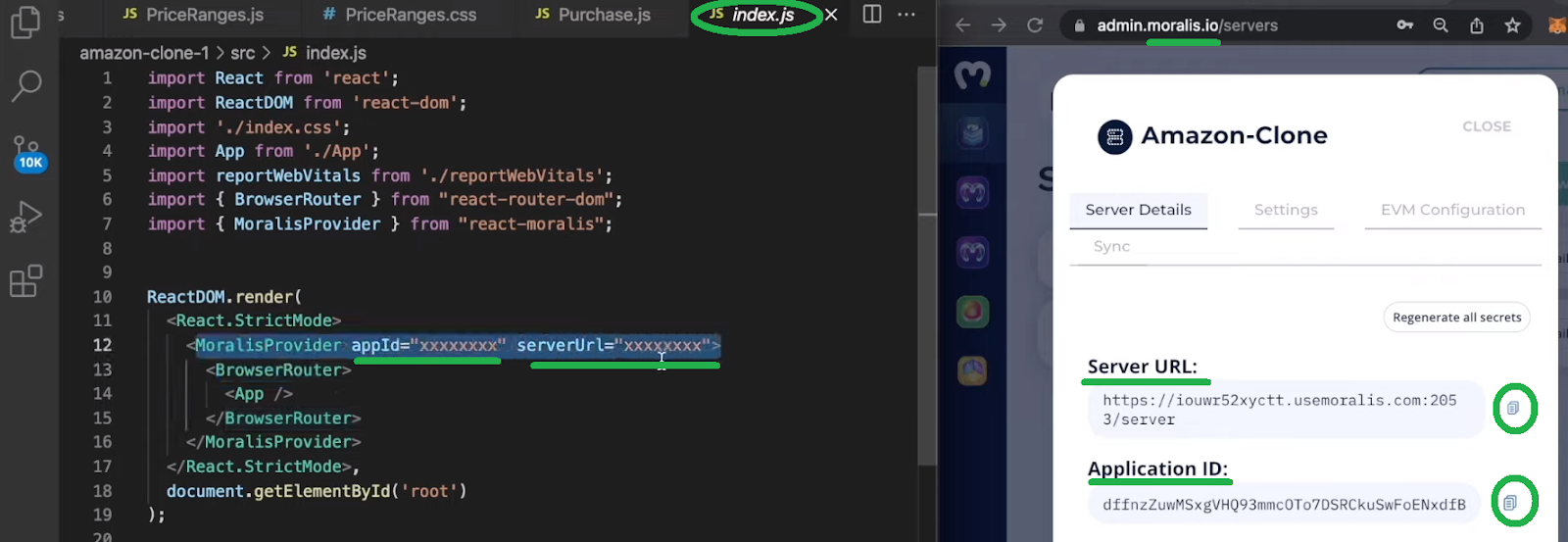Switch to the PriceRanges.css tab
The image size is (1568, 542).
399,15
